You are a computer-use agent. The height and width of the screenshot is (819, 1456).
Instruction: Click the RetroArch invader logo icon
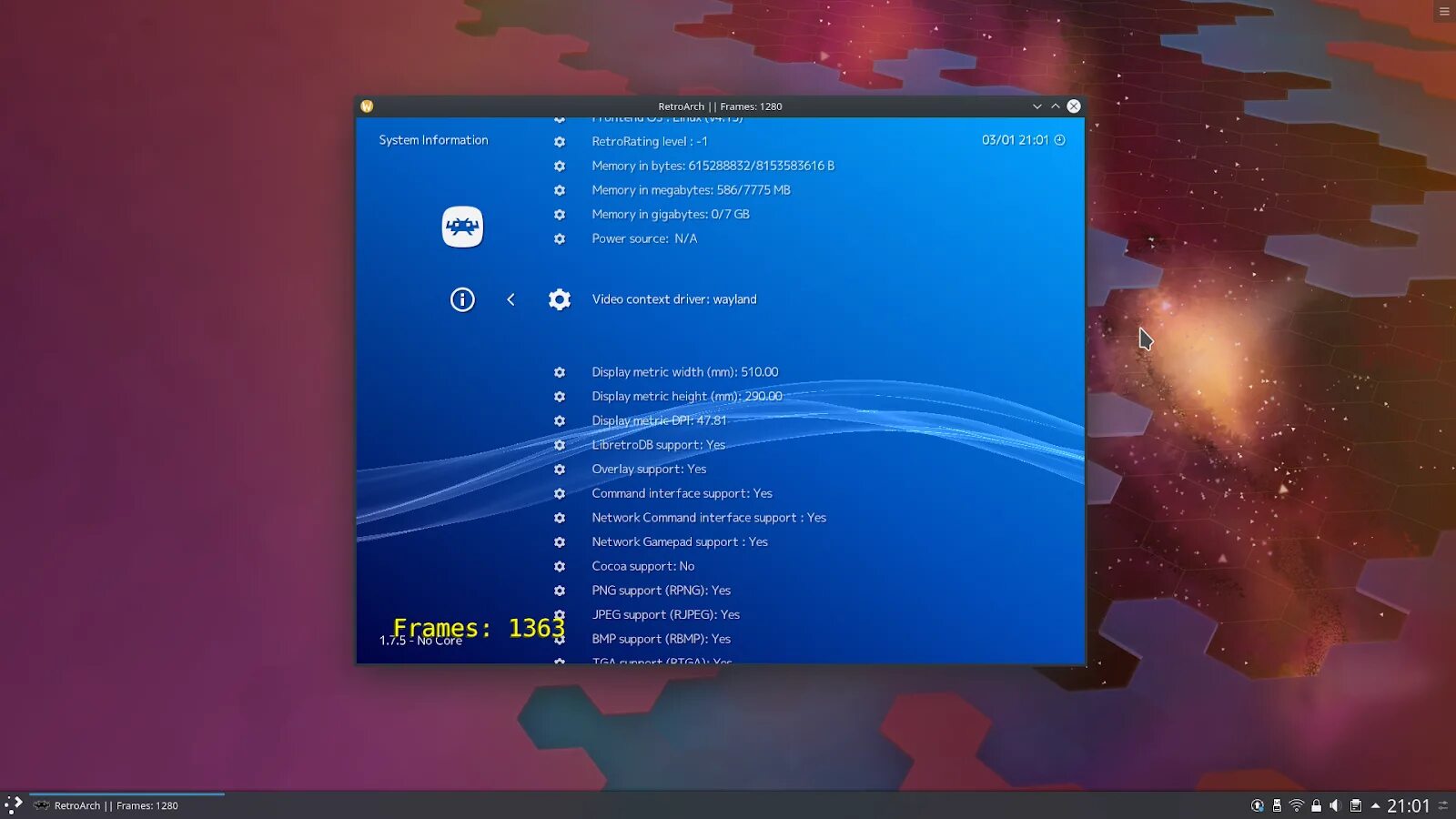pyautogui.click(x=462, y=227)
